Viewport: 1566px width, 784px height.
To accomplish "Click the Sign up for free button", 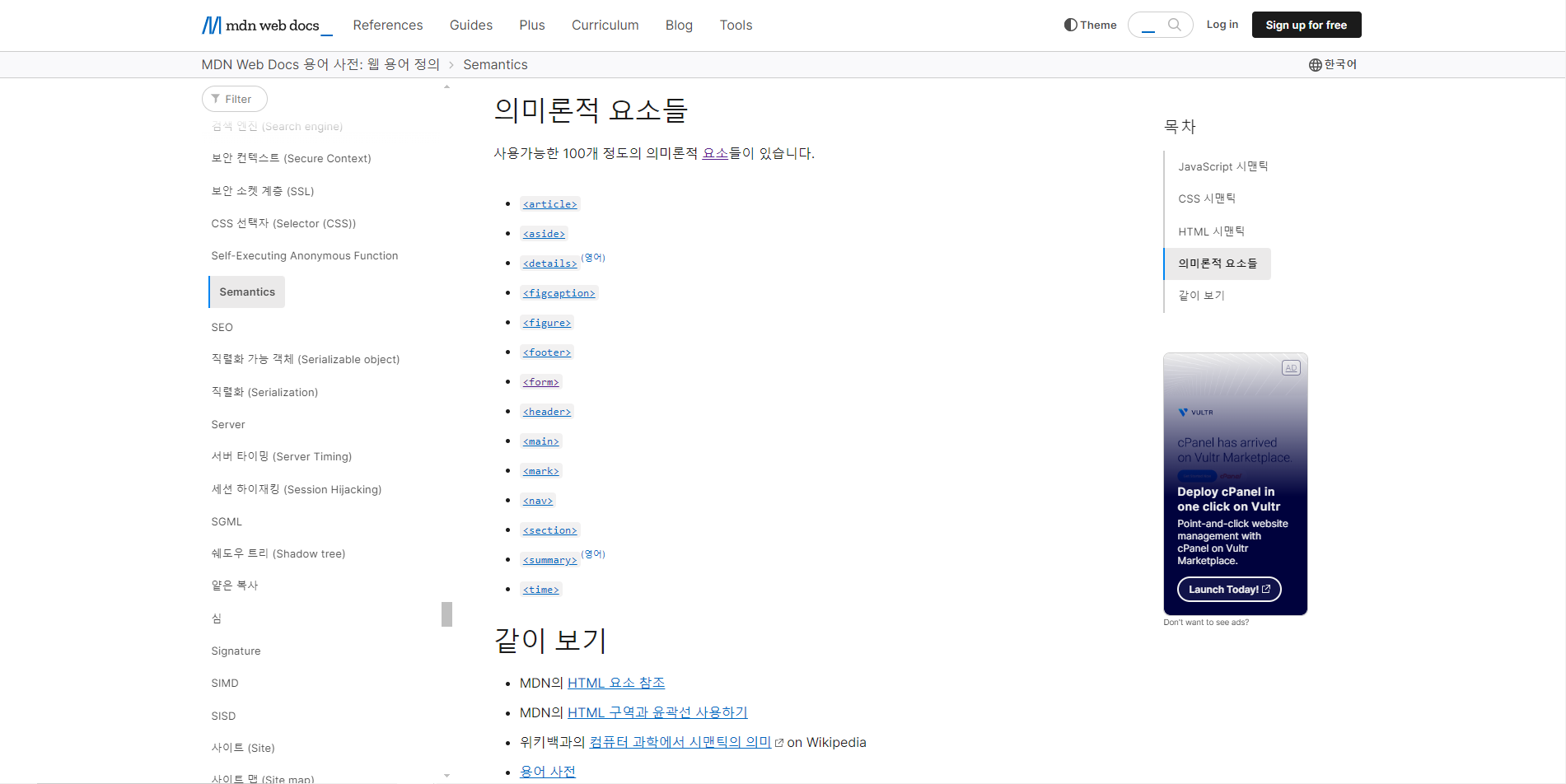I will point(1307,25).
